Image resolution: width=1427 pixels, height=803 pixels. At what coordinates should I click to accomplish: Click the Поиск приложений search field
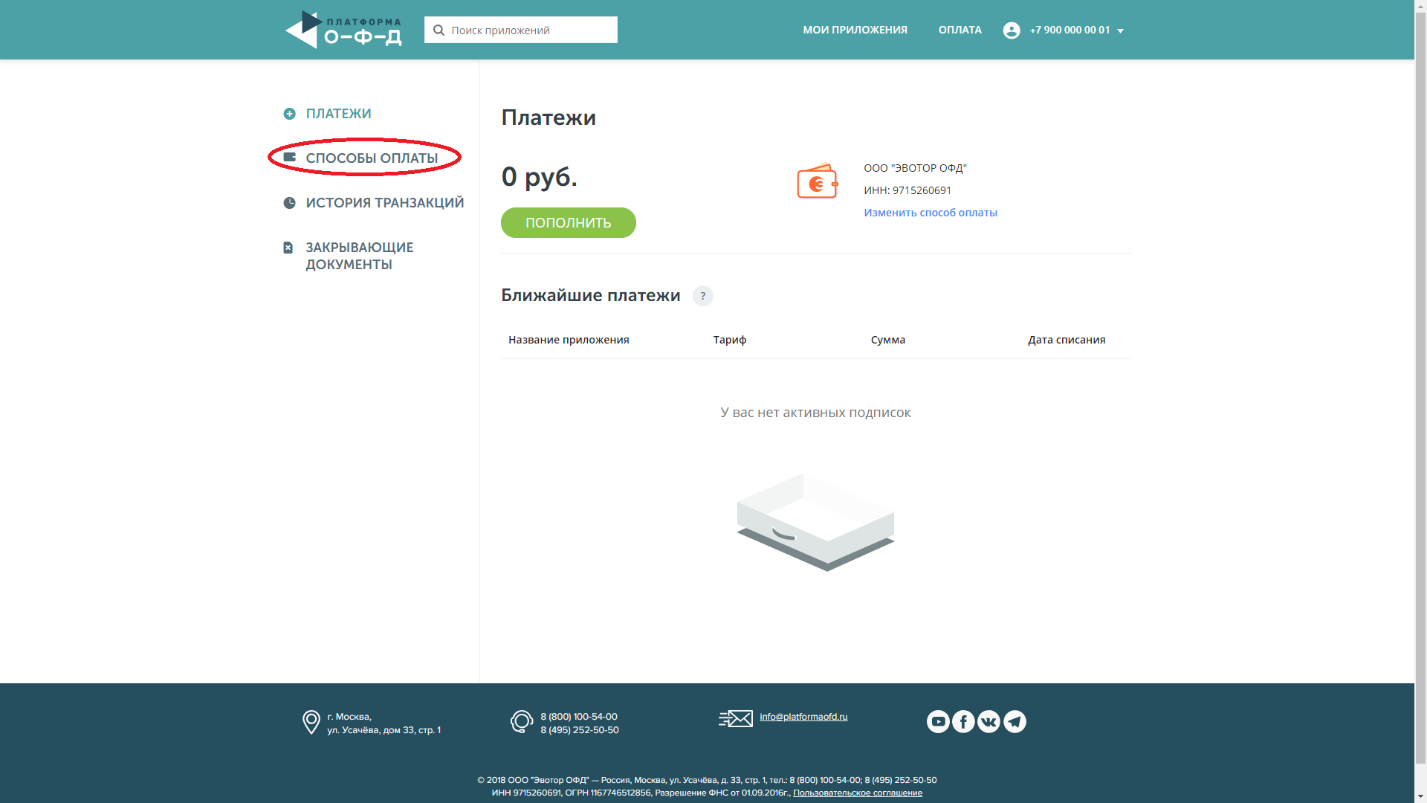pyautogui.click(x=521, y=30)
